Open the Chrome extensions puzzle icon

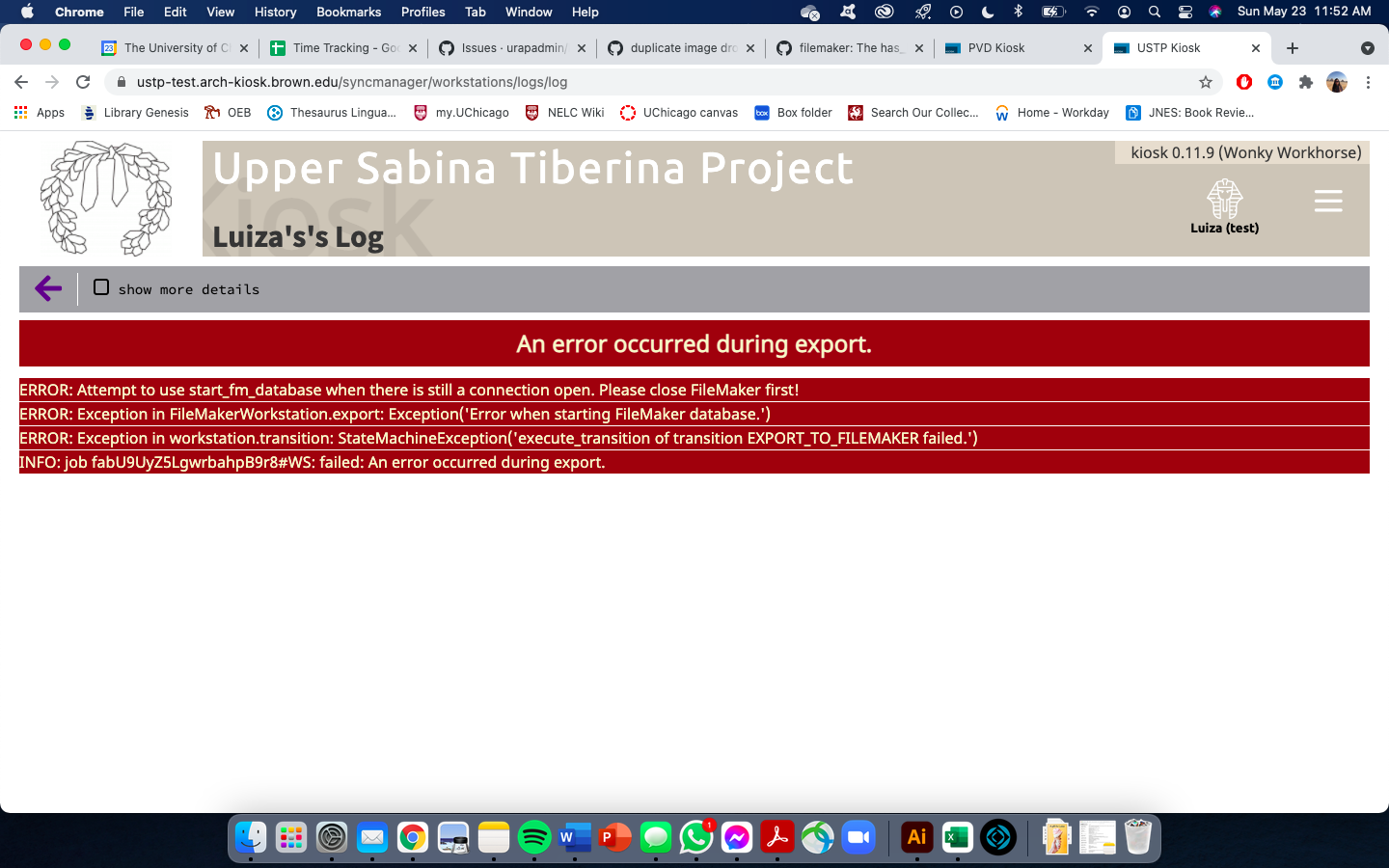click(1306, 82)
